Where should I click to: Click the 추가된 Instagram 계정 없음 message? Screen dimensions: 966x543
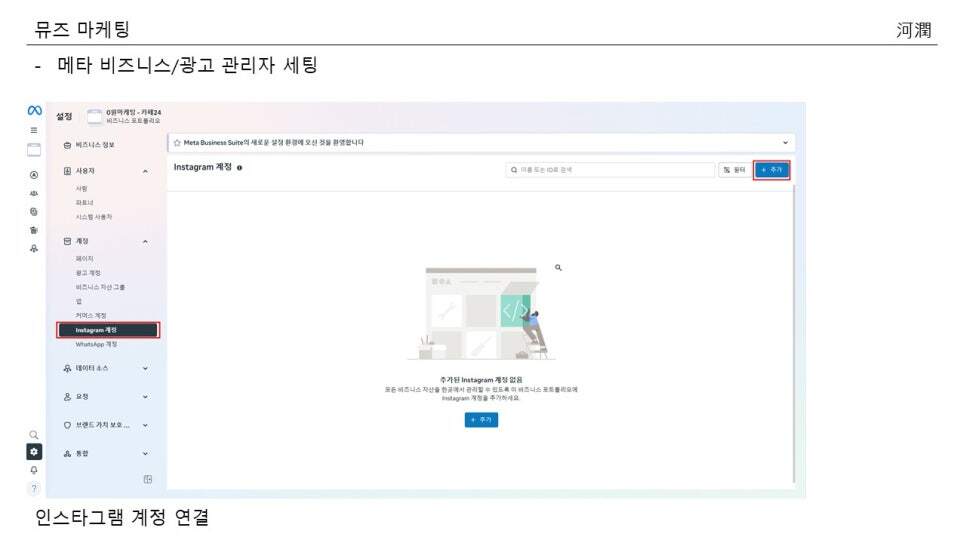pos(481,380)
